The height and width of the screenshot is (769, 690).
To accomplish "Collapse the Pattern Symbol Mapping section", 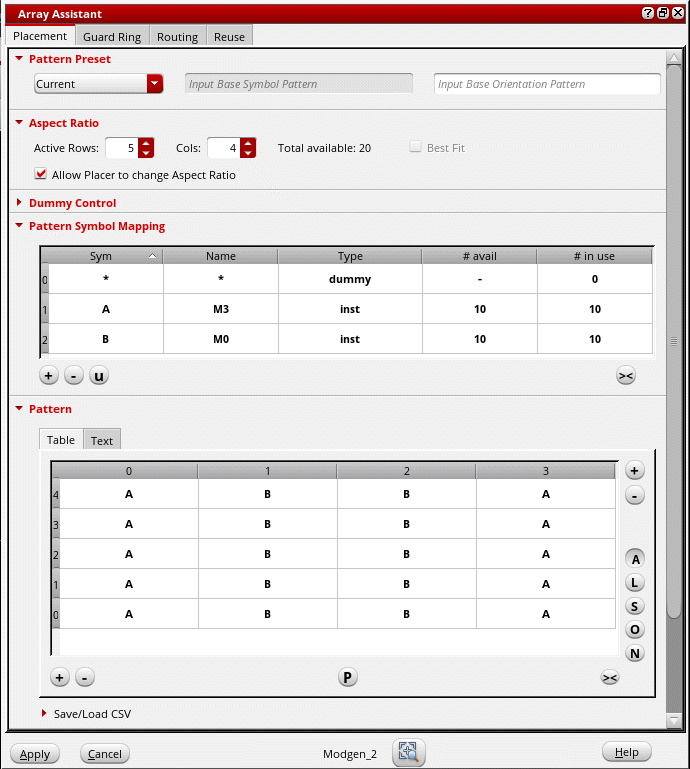I will pos(19,226).
